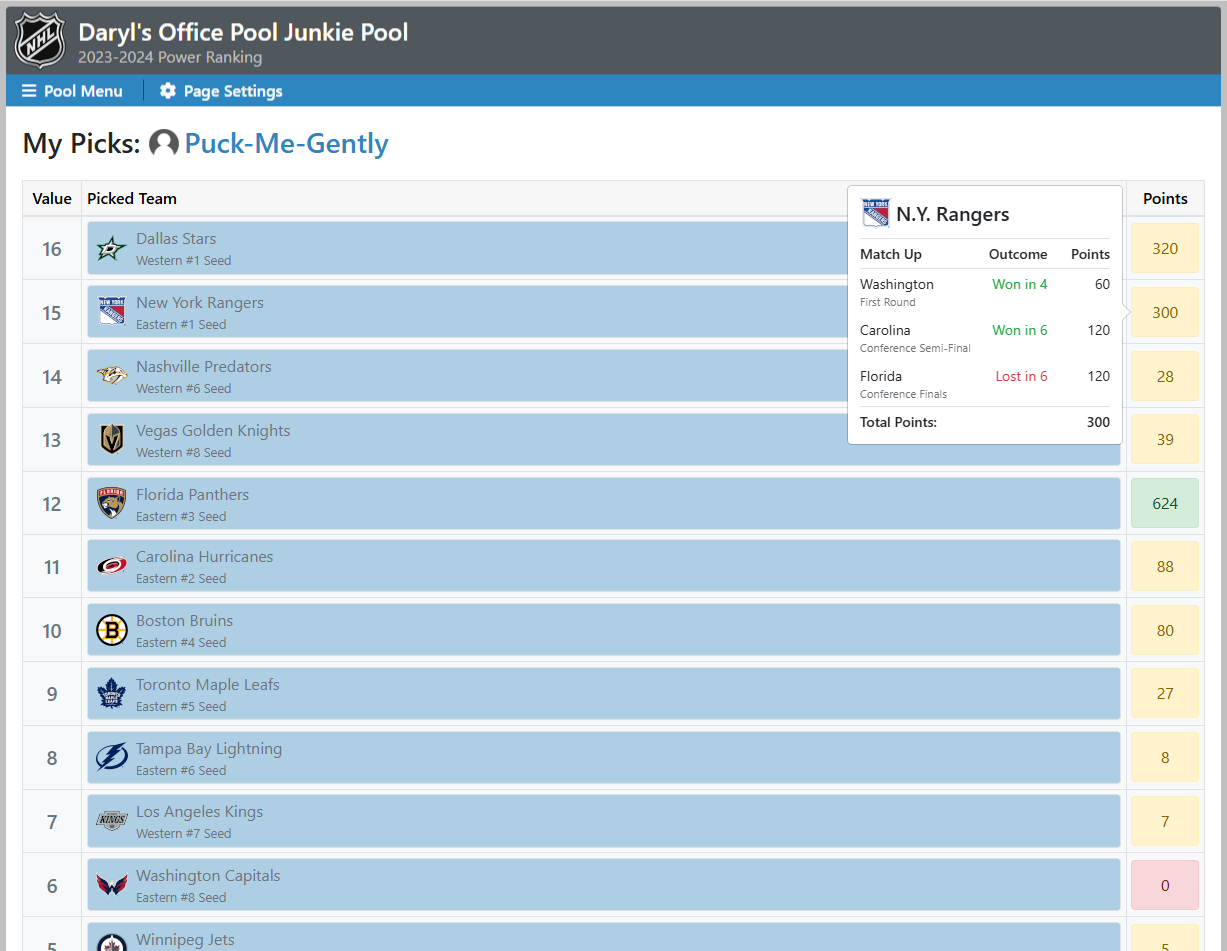Open the Puck-Me-Gently profile link

[287, 144]
